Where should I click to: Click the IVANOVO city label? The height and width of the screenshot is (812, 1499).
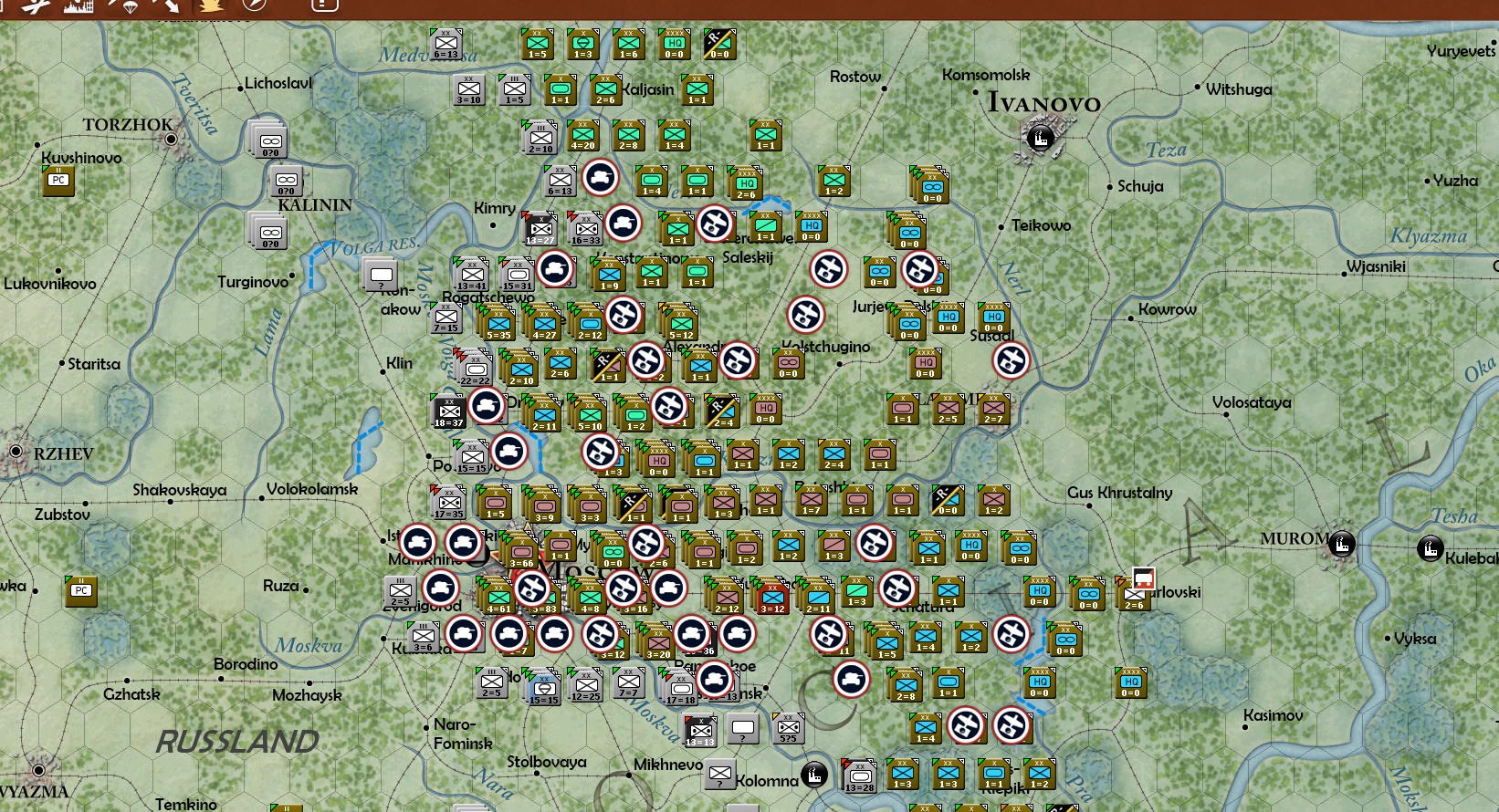point(1043,102)
